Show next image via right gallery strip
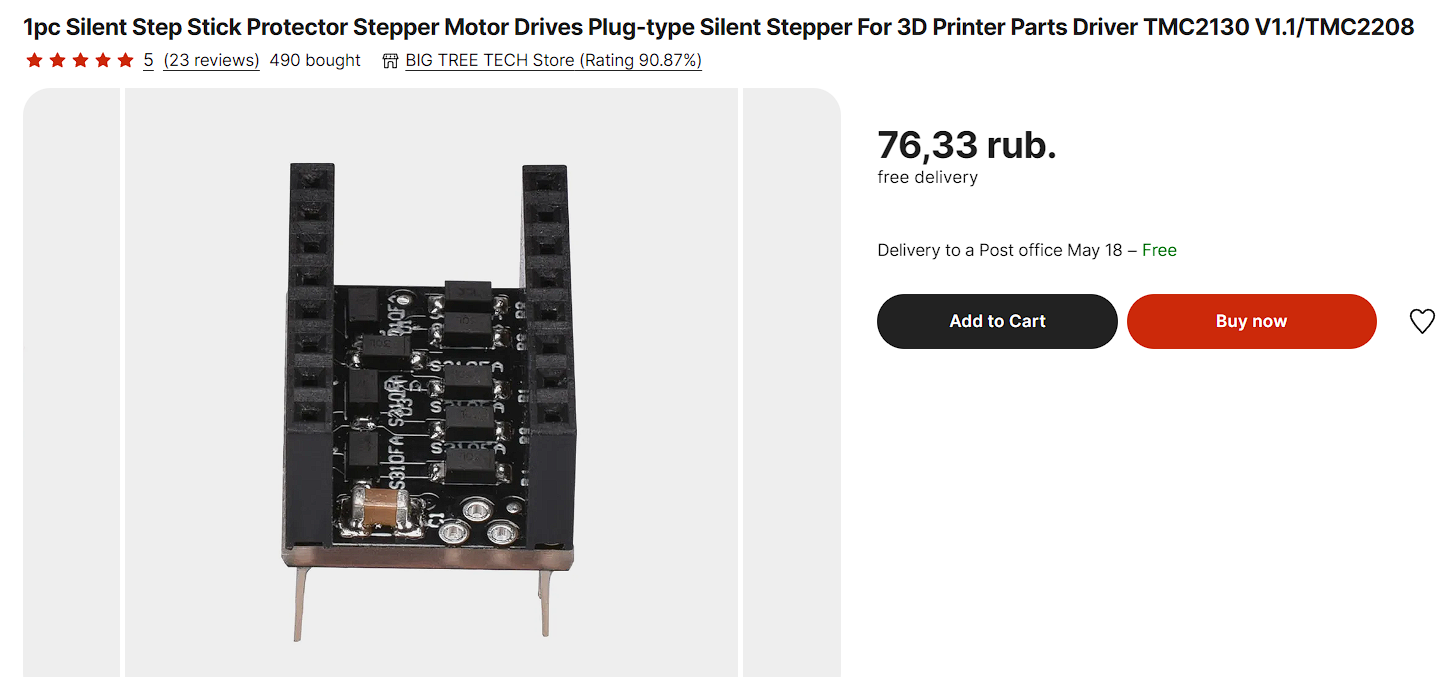This screenshot has height=677, width=1456. pos(791,382)
